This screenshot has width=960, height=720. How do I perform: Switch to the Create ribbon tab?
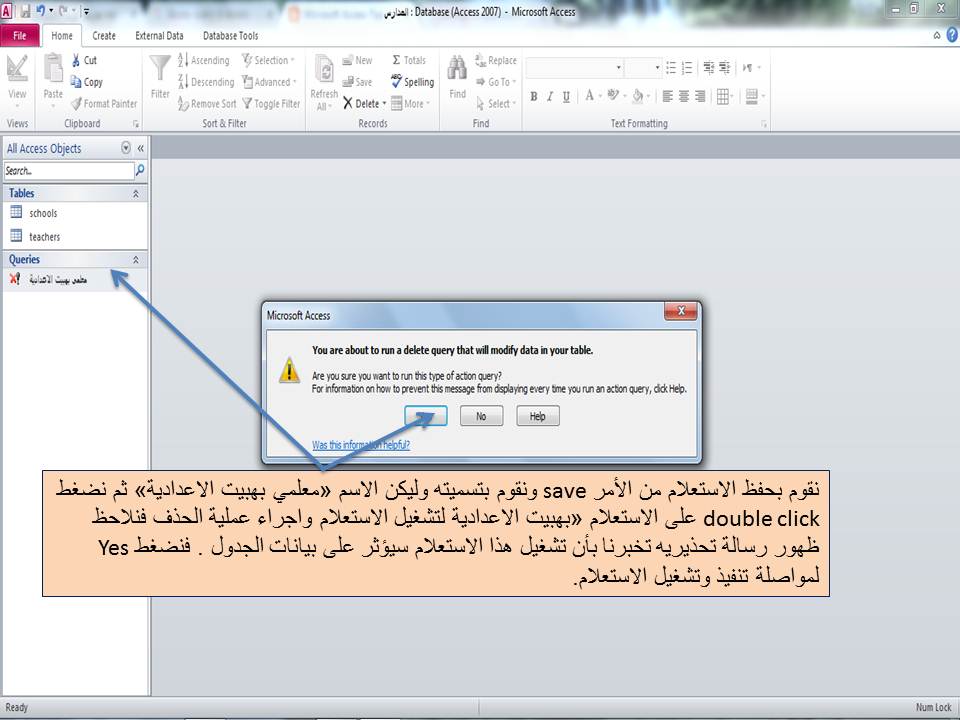104,35
